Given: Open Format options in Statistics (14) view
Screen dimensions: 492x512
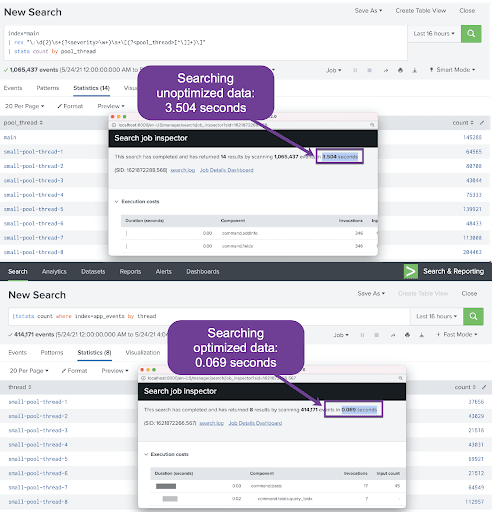Looking at the screenshot, I should click(x=70, y=106).
